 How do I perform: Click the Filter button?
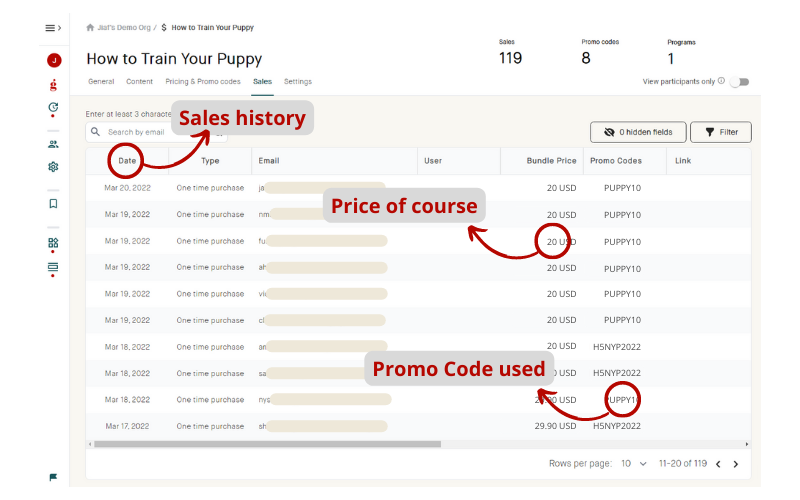[720, 132]
